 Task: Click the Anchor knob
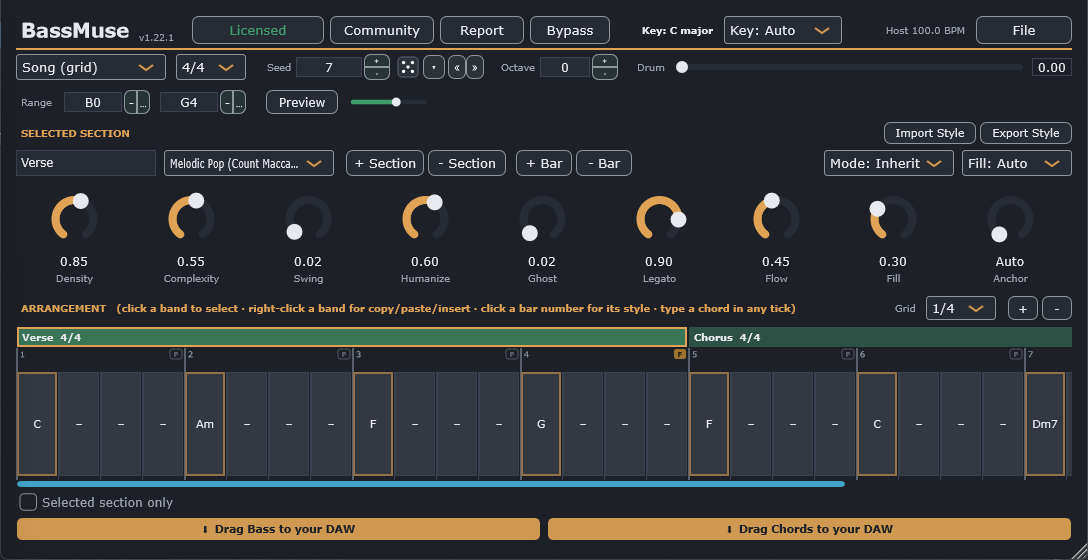click(x=1010, y=219)
